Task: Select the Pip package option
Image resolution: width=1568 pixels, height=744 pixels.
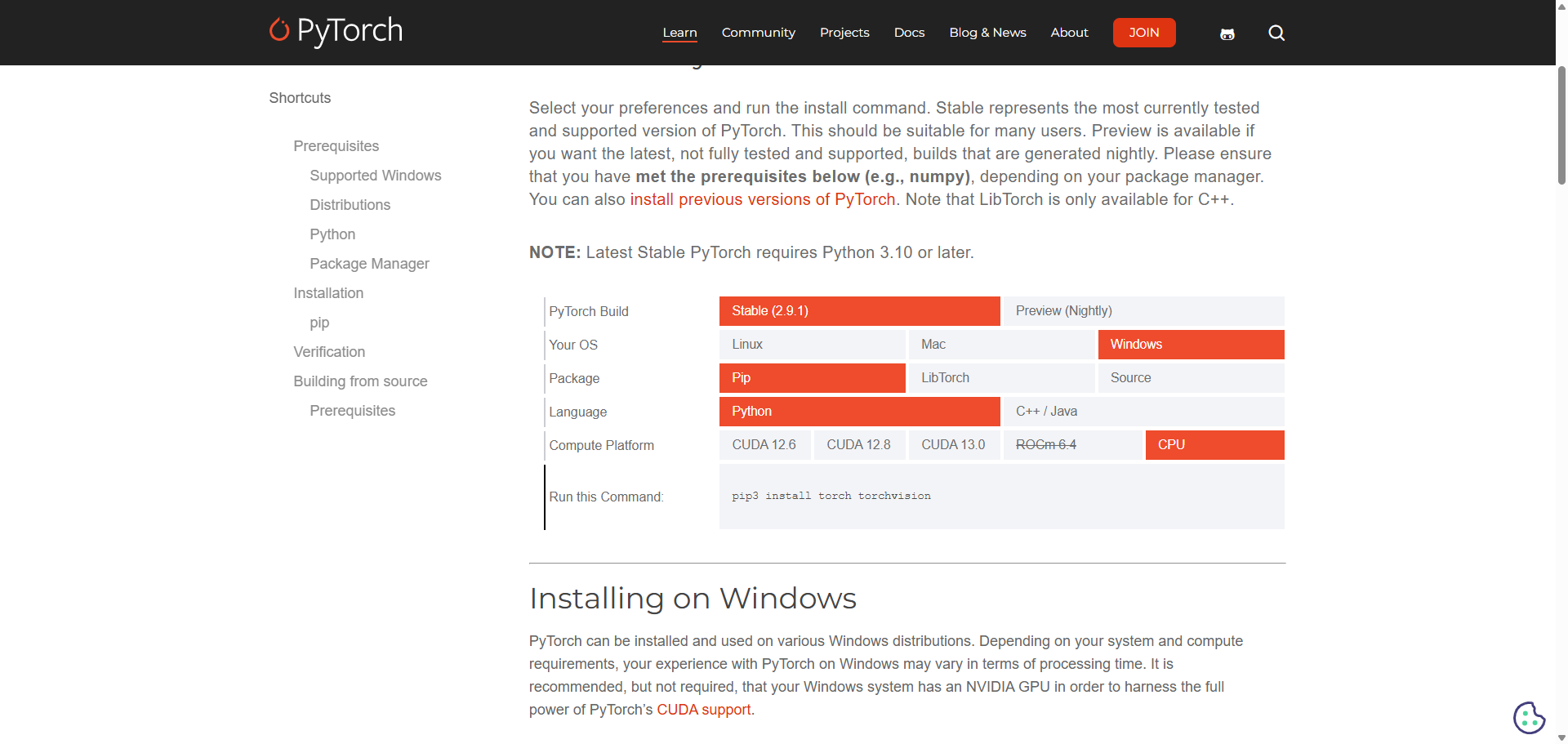Action: [813, 378]
